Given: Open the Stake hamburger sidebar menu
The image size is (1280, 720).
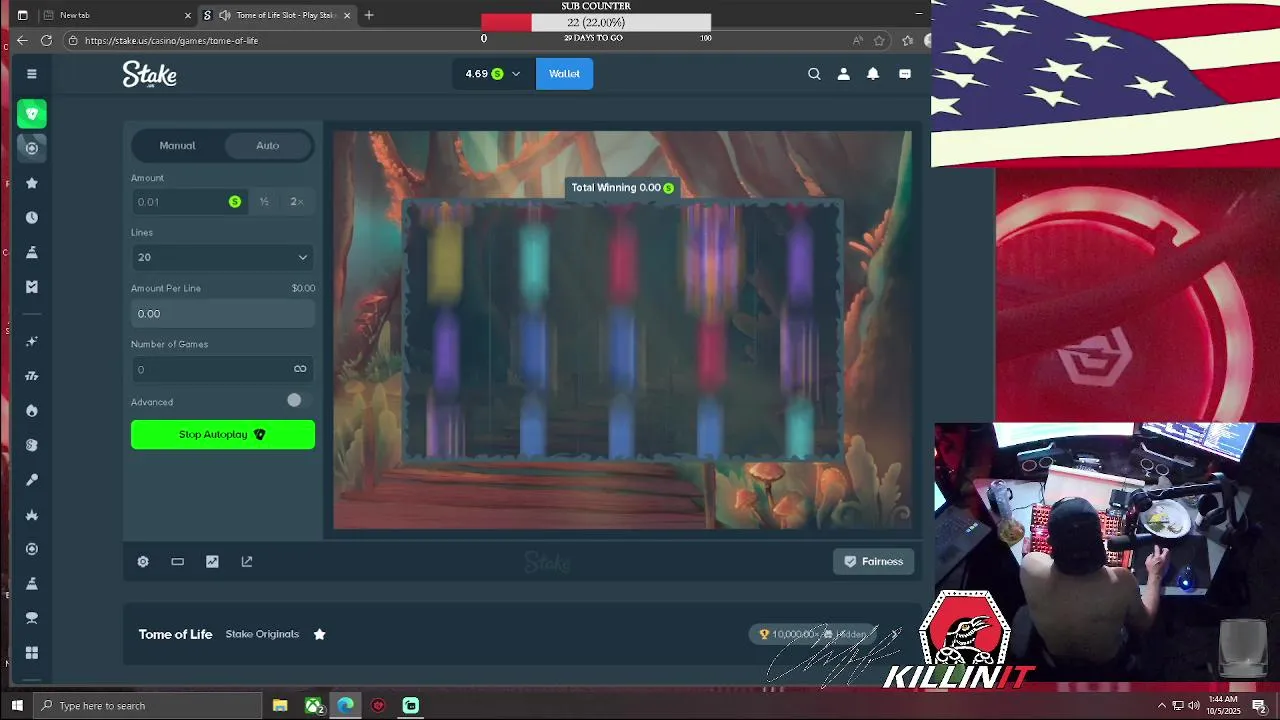Looking at the screenshot, I should coord(32,74).
